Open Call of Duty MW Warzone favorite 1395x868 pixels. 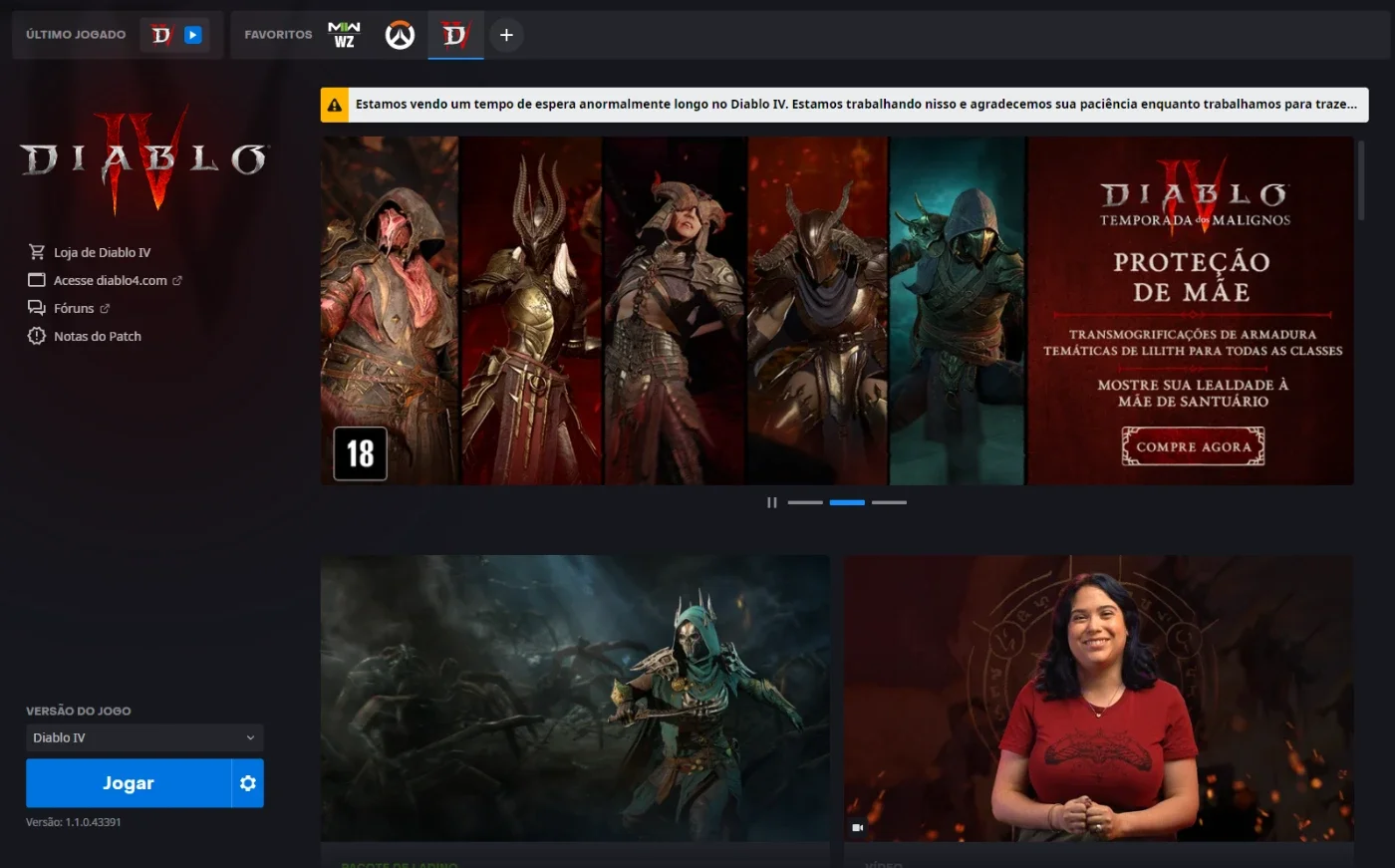[x=344, y=35]
